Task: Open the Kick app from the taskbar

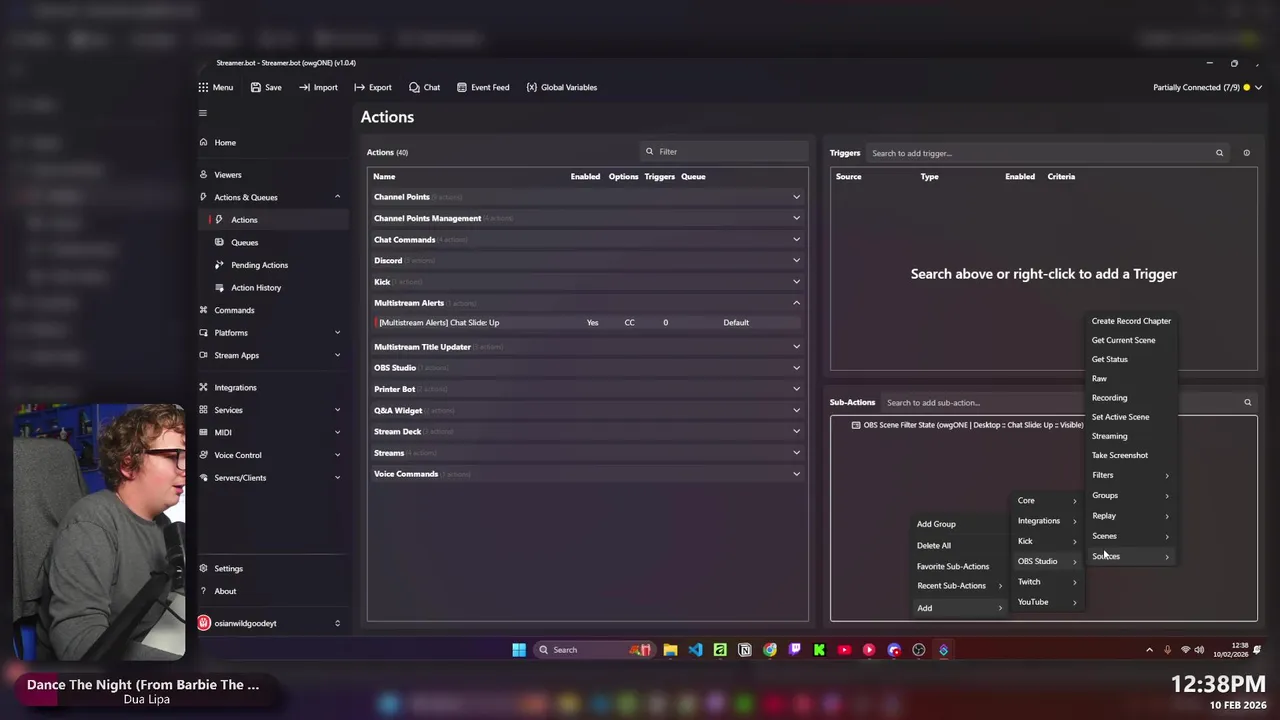Action: [819, 650]
